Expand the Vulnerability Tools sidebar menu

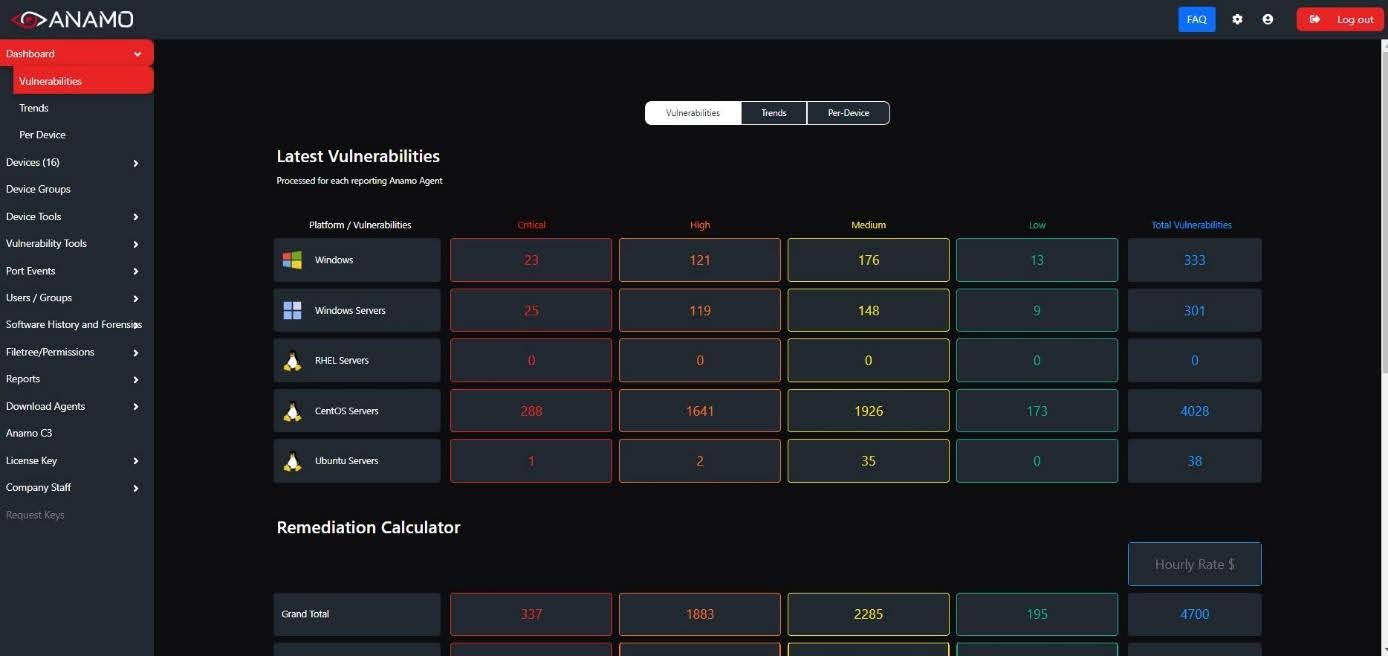click(136, 244)
